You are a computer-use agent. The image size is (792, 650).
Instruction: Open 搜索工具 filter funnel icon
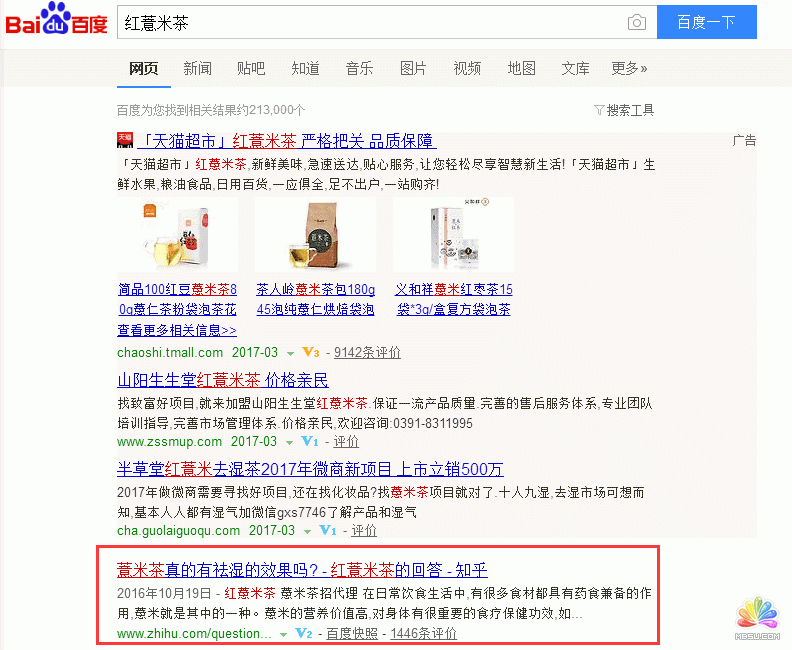(599, 110)
